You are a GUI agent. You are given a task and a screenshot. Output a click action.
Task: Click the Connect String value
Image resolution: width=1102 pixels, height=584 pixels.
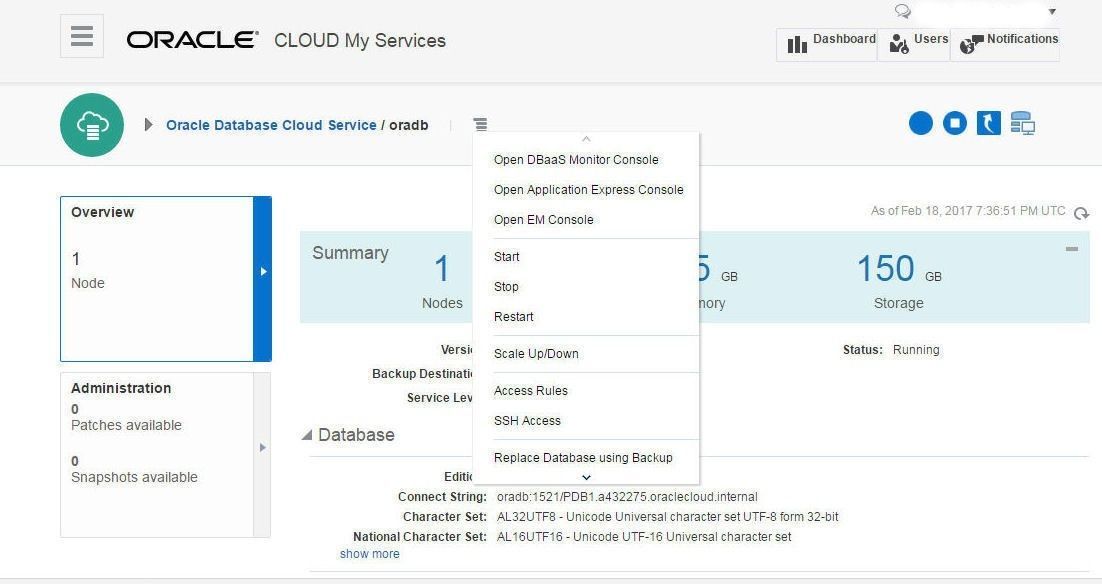click(x=627, y=497)
